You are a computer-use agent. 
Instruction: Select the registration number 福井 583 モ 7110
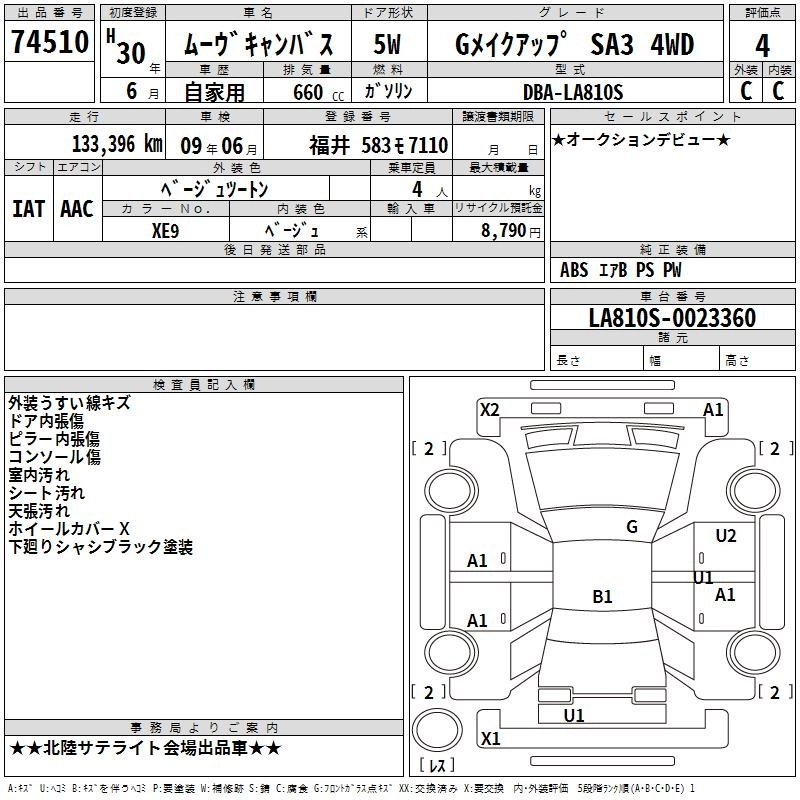click(378, 145)
